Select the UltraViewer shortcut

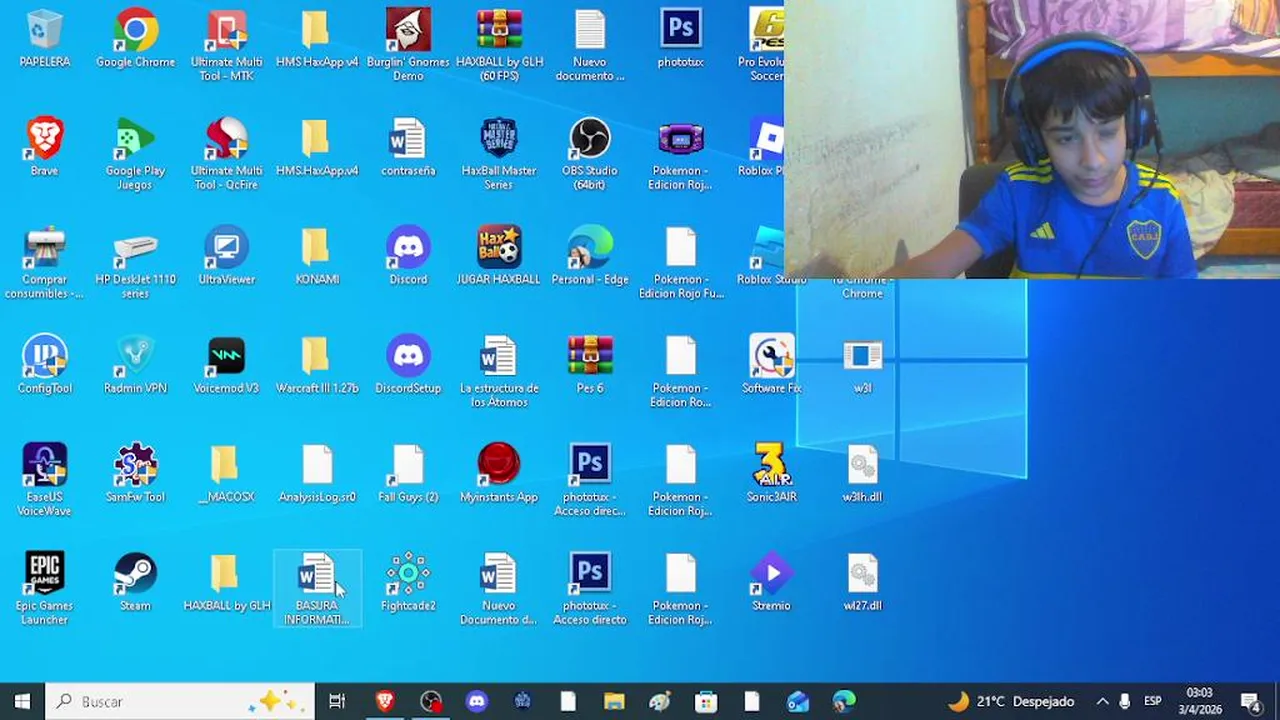tap(226, 257)
